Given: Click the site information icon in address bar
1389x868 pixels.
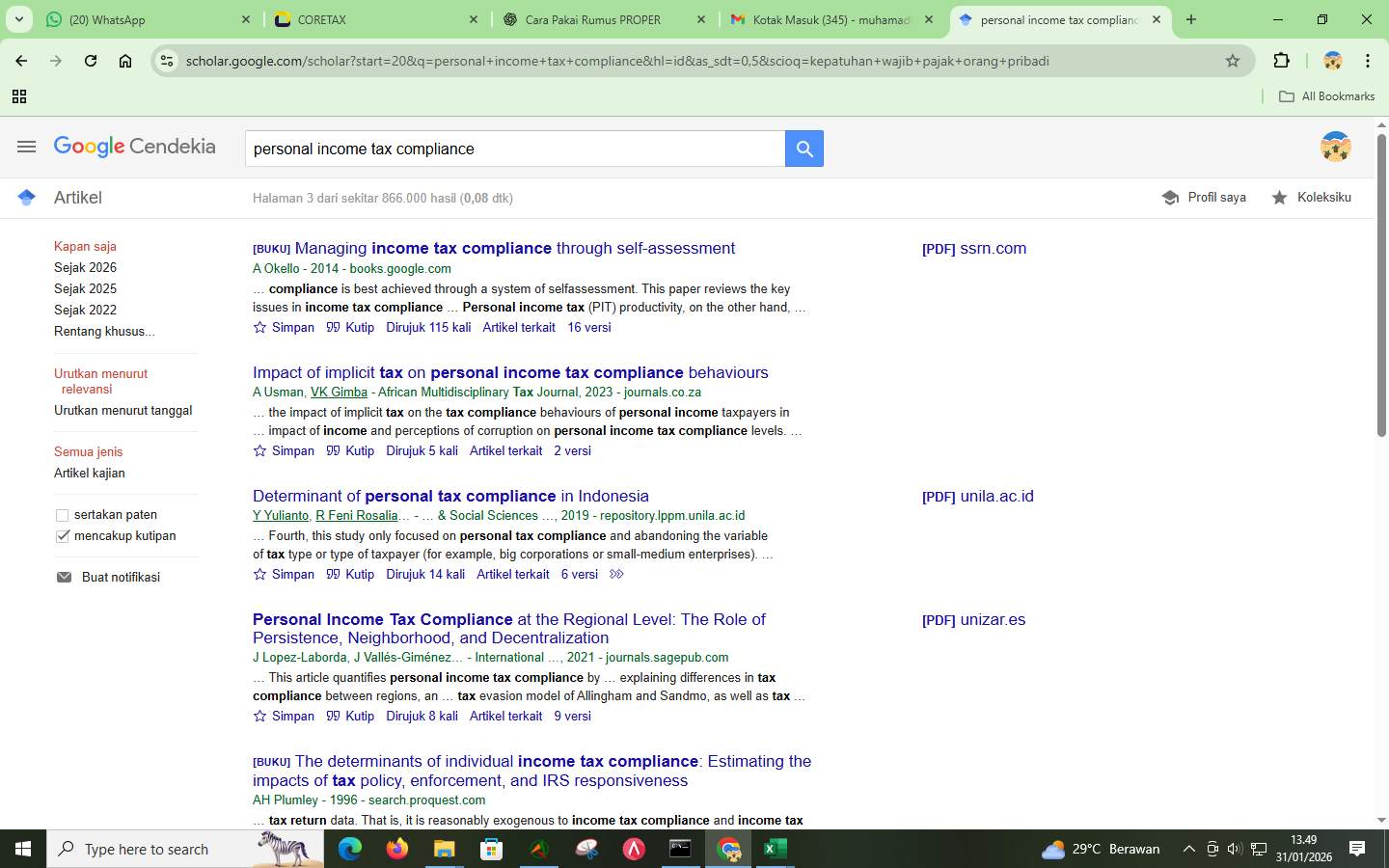Looking at the screenshot, I should click(167, 61).
